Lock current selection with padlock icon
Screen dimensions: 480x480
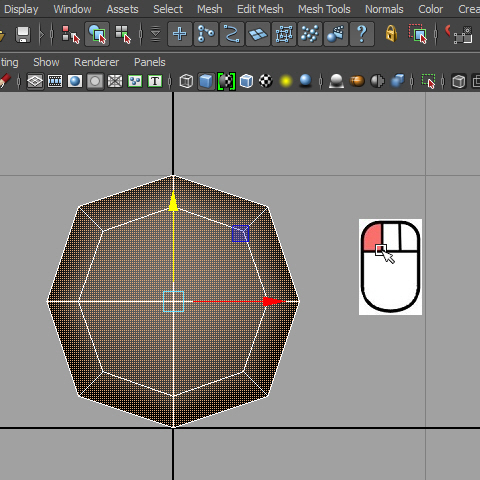coord(391,34)
